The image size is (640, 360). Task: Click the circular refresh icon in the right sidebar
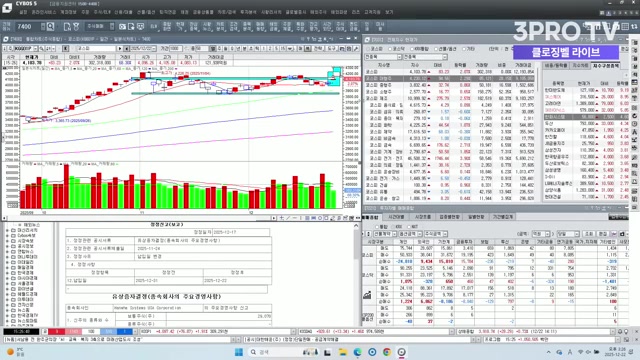coord(635,116)
